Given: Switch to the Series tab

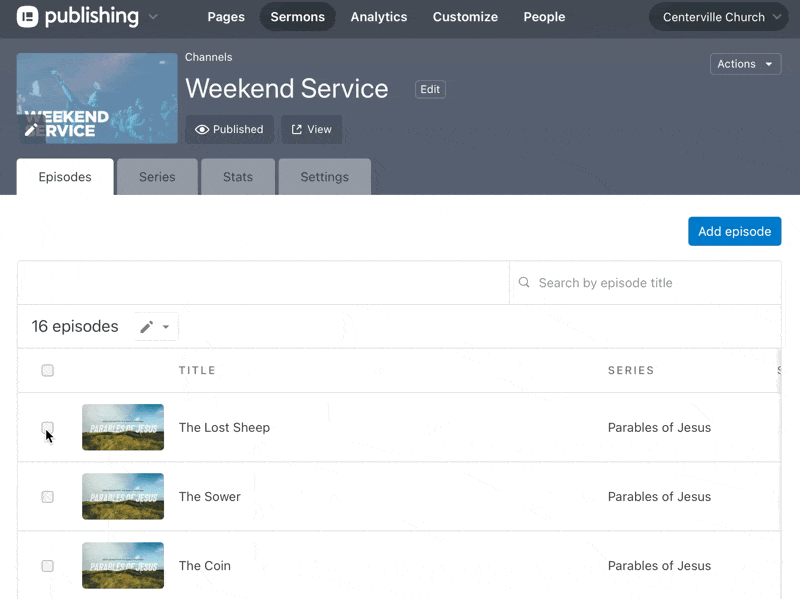Looking at the screenshot, I should (x=157, y=177).
